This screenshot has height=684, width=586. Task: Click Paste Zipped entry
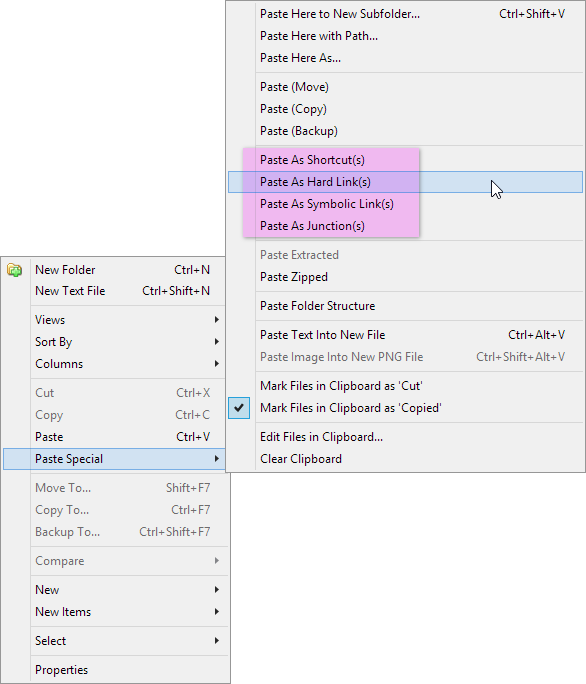[x=405, y=277]
